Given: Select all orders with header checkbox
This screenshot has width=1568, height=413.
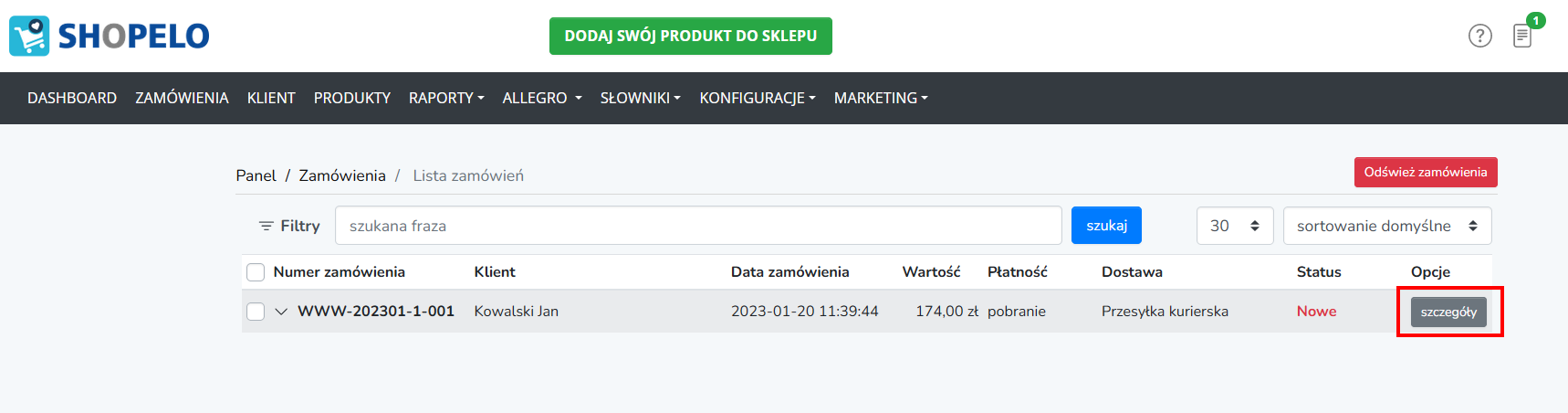Looking at the screenshot, I should [x=256, y=272].
